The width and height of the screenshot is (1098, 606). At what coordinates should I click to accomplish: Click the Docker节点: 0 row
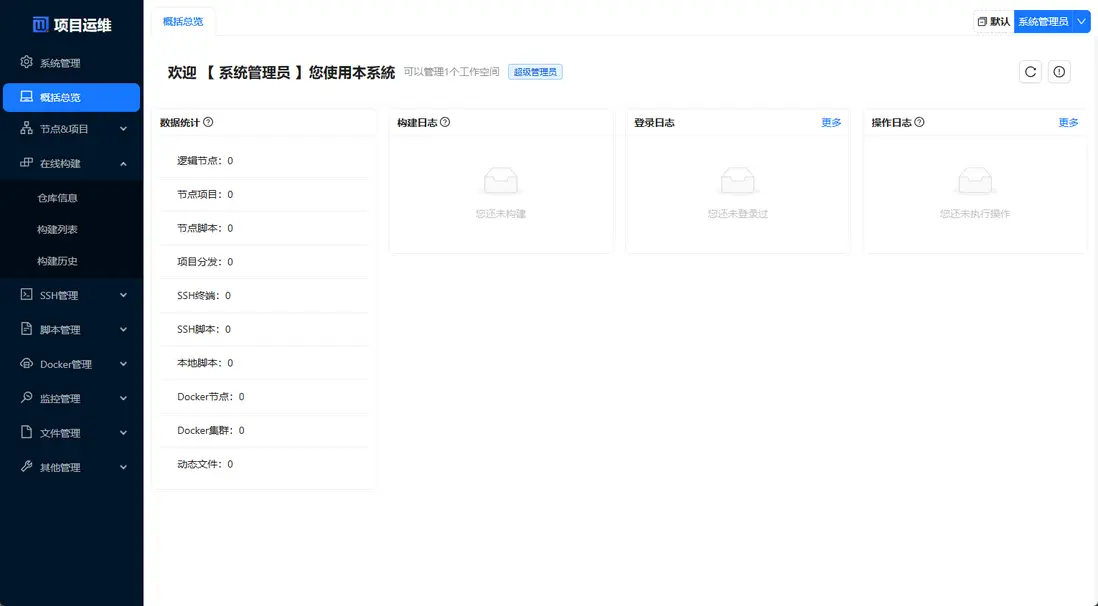coord(264,397)
